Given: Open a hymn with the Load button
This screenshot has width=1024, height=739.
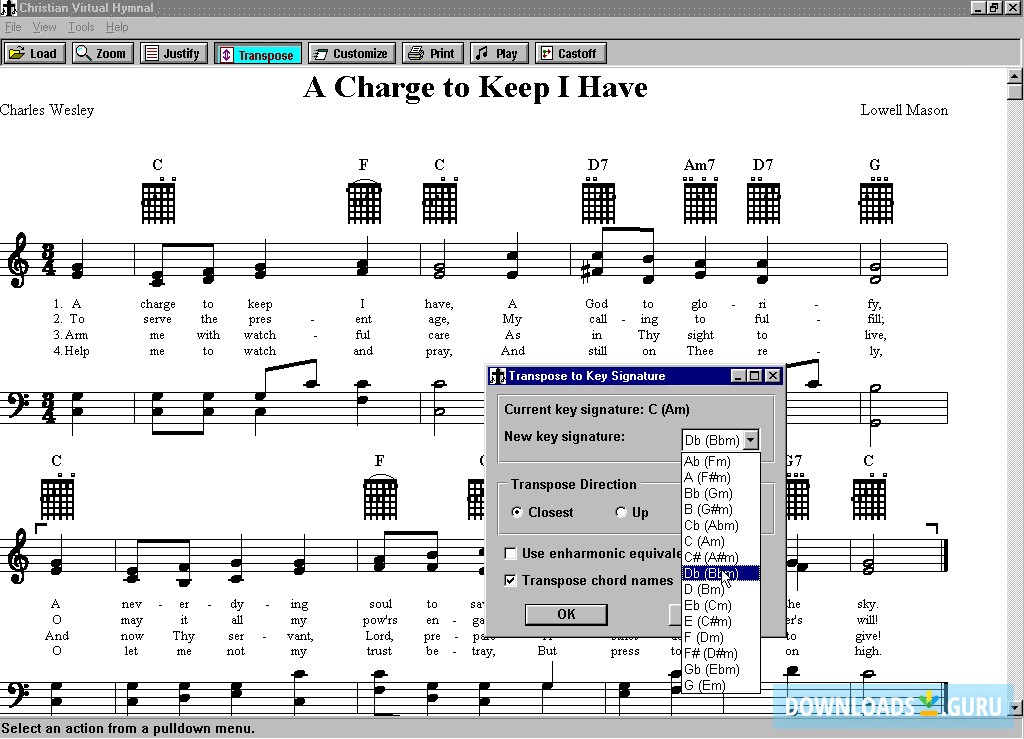Looking at the screenshot, I should [x=33, y=52].
